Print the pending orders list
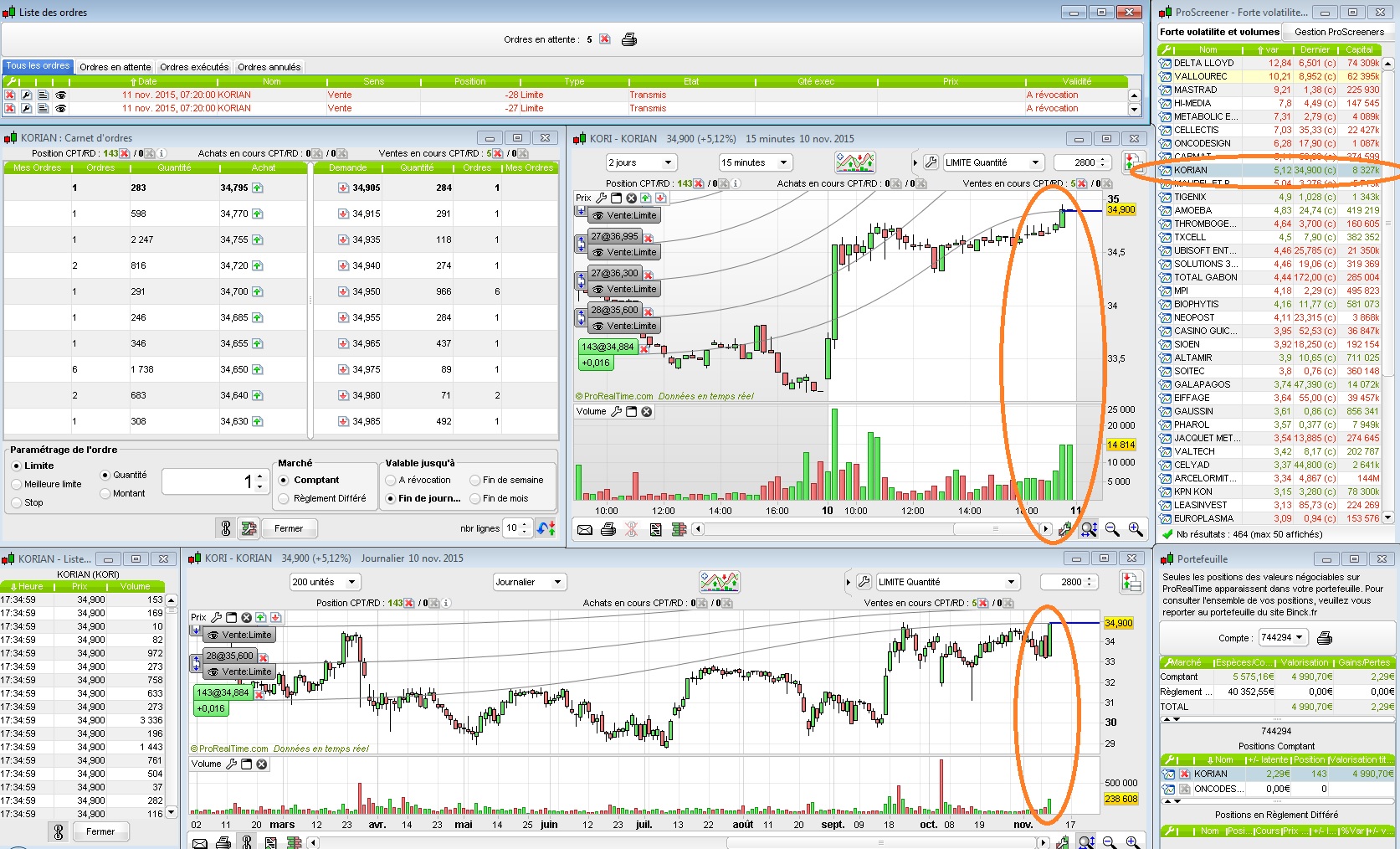The height and width of the screenshot is (849, 1400). point(629,39)
